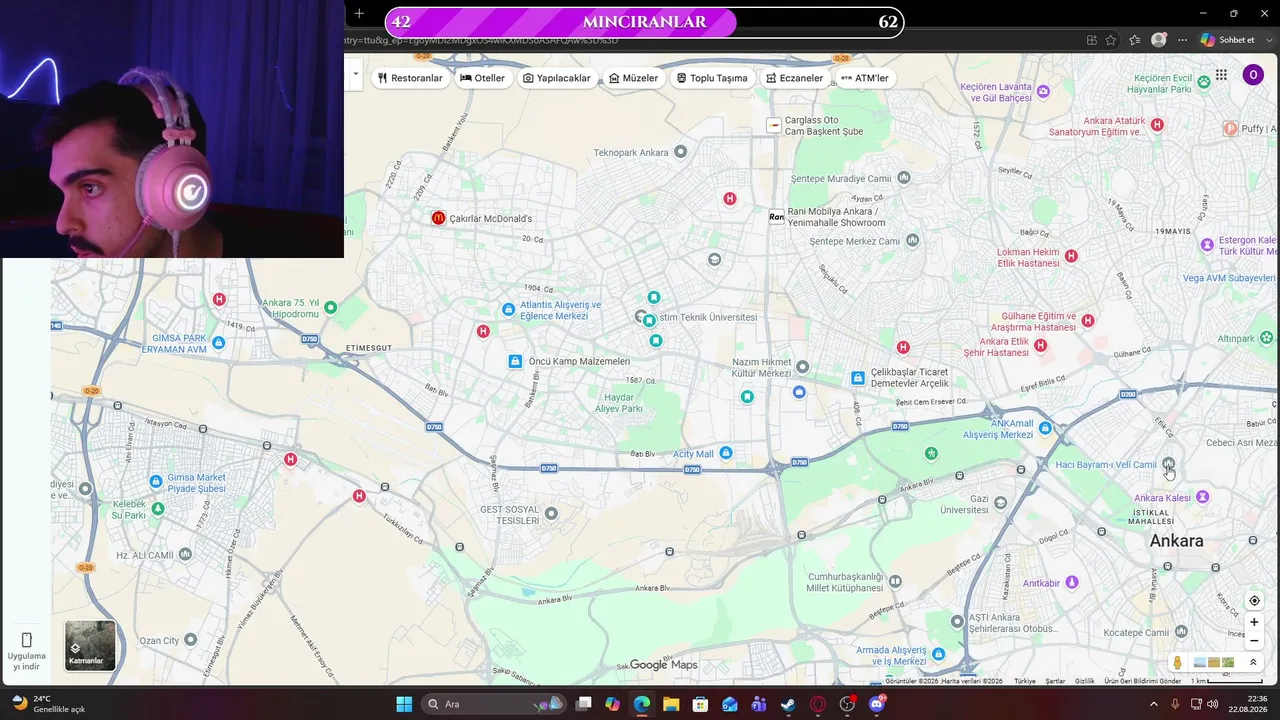Click the Teknopark Ankara marker
Screen dimensions: 1280x720
(x=681, y=152)
